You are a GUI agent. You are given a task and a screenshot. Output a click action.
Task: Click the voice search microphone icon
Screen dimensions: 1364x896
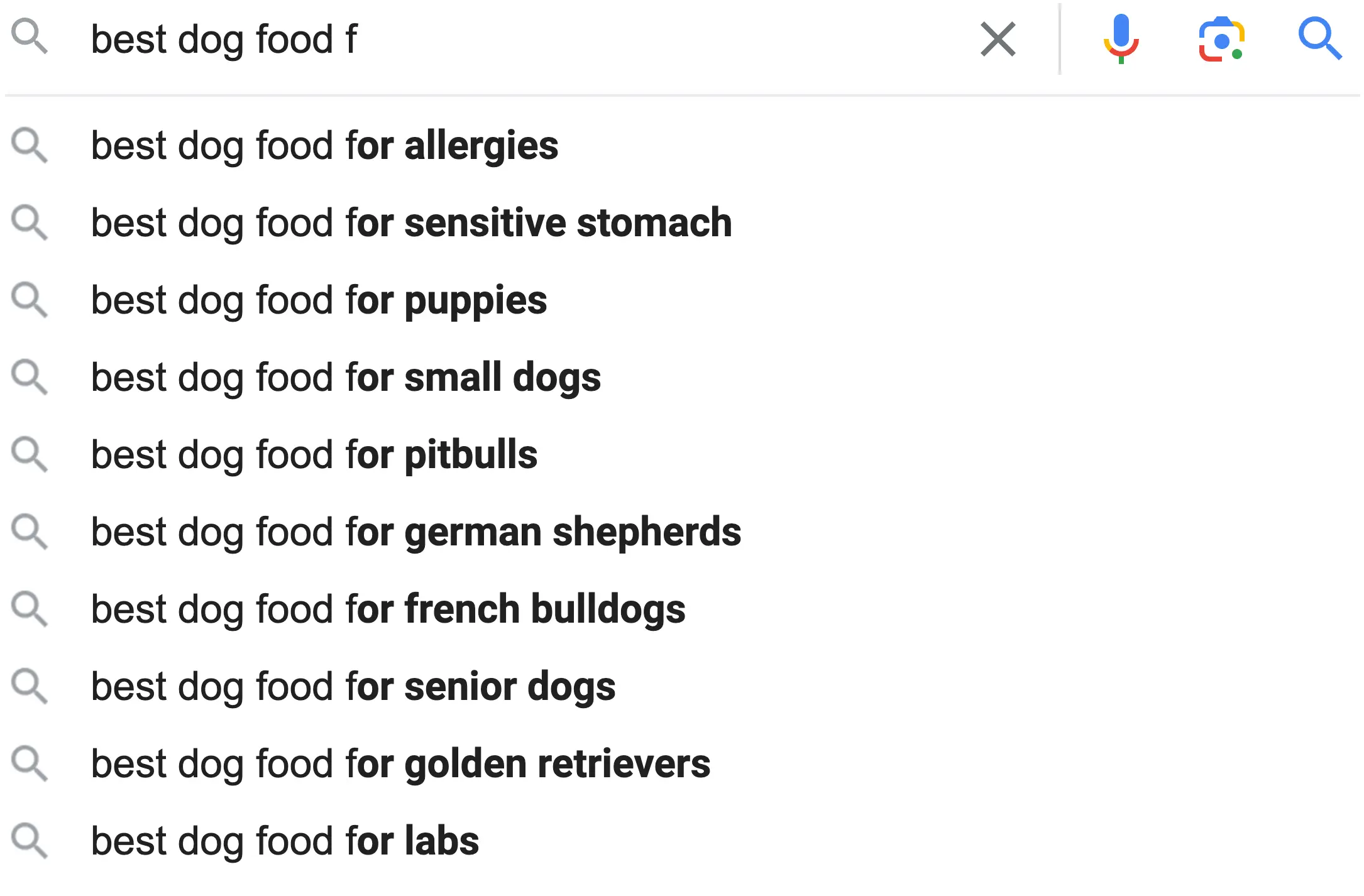(x=1121, y=39)
